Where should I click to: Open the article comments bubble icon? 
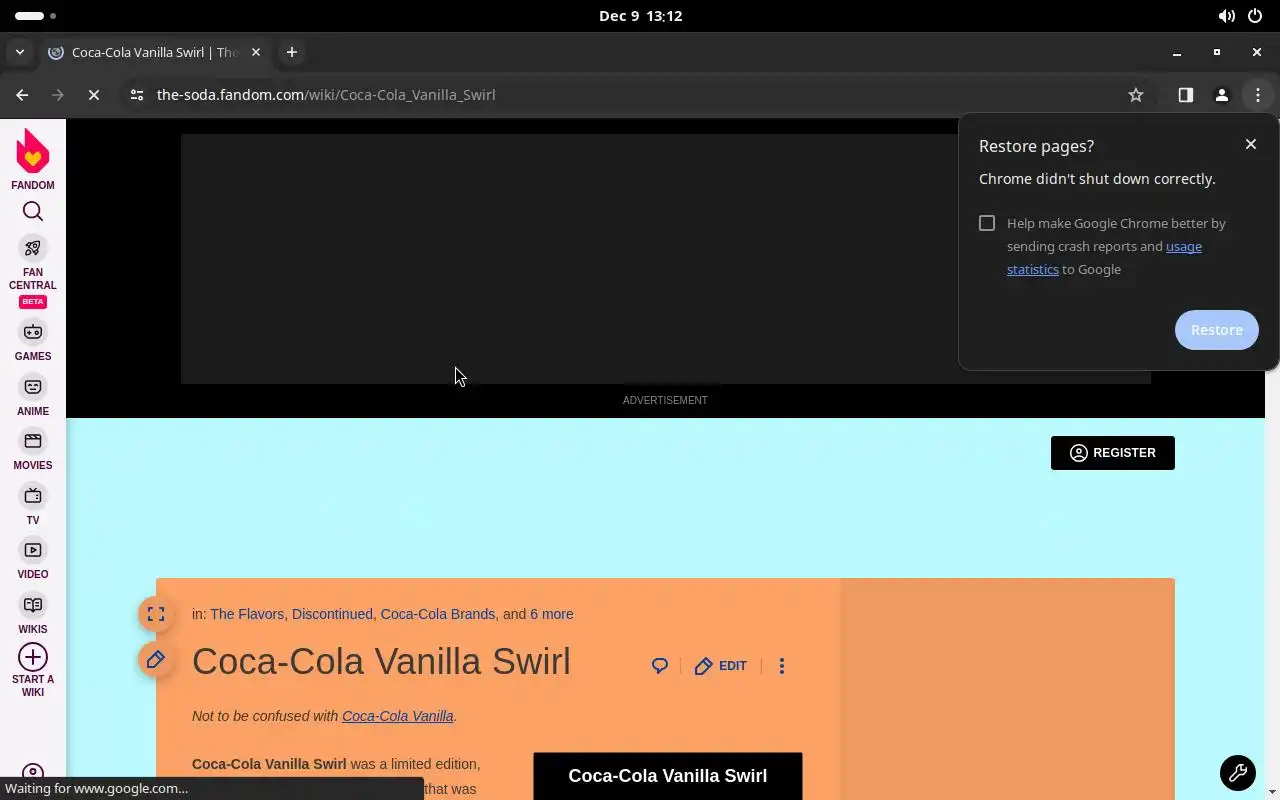tap(660, 666)
